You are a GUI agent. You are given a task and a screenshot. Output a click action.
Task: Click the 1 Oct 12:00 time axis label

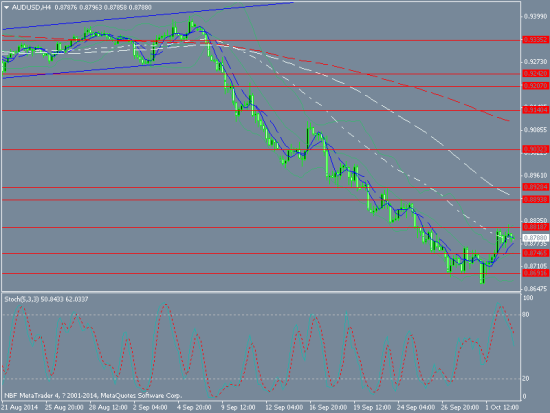[502, 407]
